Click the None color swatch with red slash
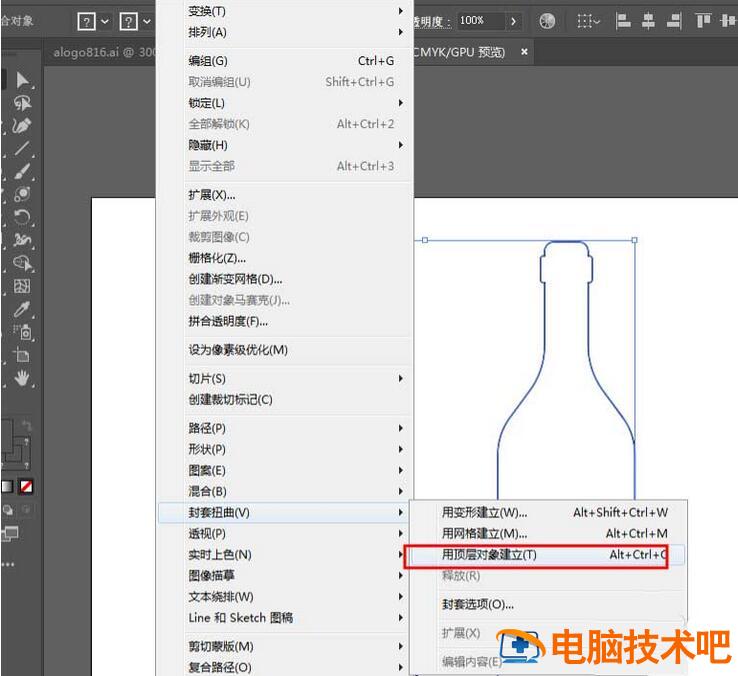This screenshot has width=738, height=676. pyautogui.click(x=26, y=486)
